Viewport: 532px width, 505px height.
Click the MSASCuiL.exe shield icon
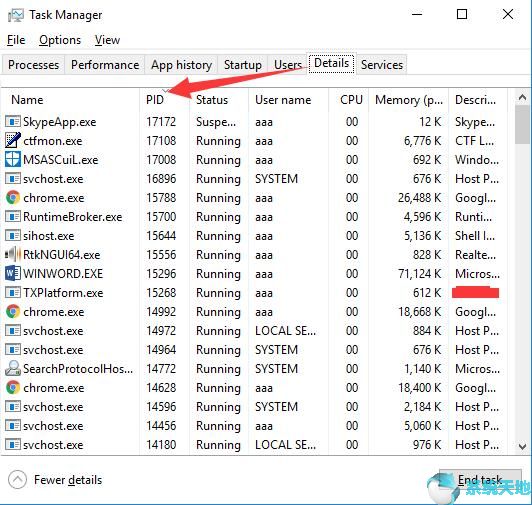tap(13, 160)
